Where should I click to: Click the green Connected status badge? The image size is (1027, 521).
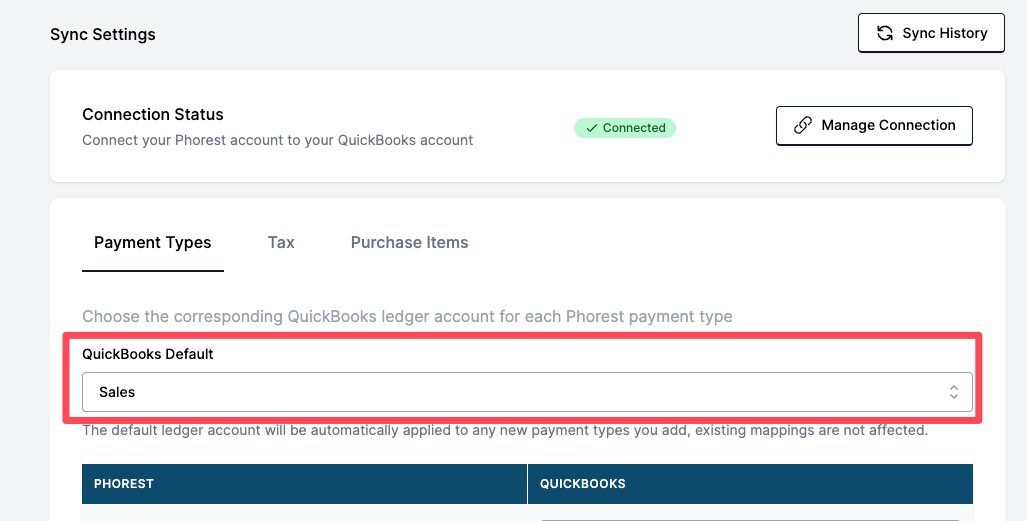click(x=625, y=128)
